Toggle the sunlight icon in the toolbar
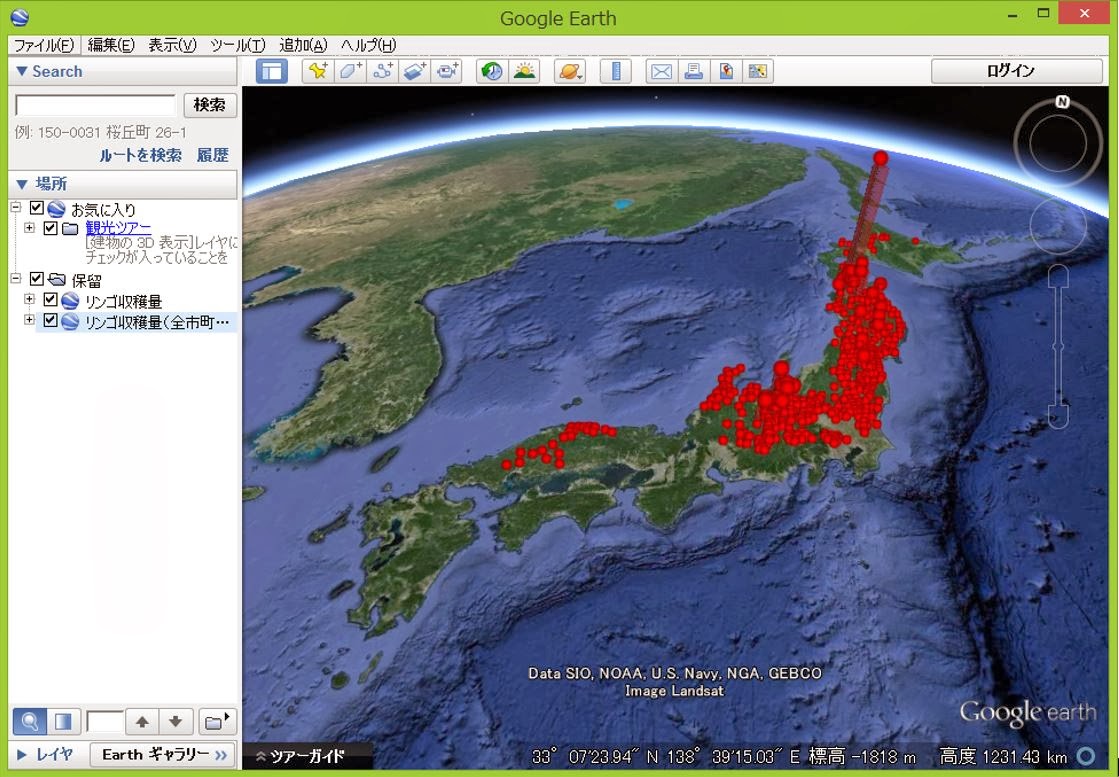1119x777 pixels. (x=525, y=71)
